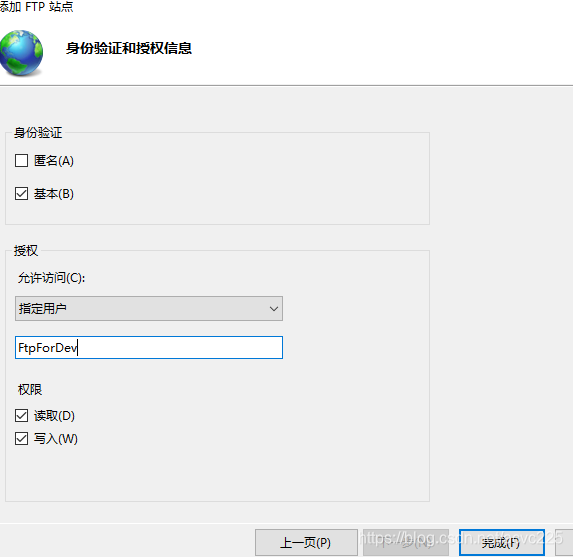Click the 身份验证和授权信息 heading text
Screen dimensions: 573x557
(x=129, y=48)
